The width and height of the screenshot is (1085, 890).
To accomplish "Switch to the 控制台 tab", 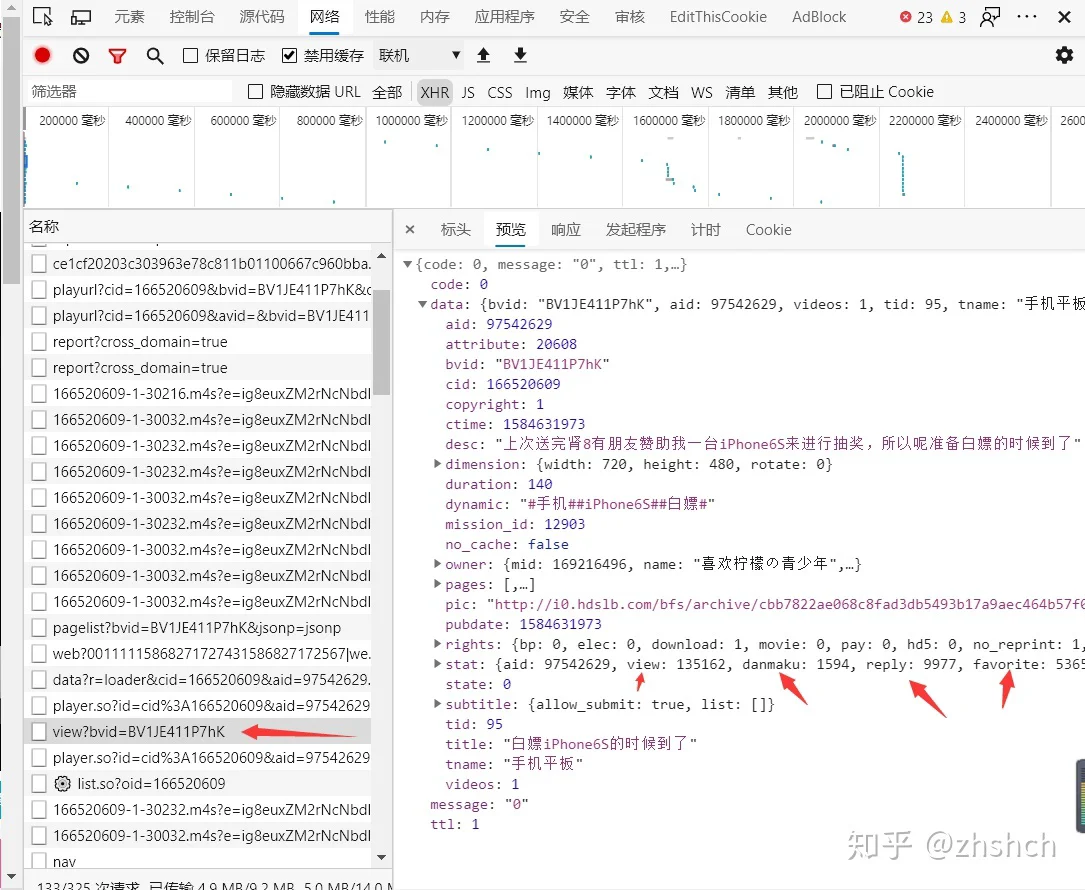I will [192, 17].
